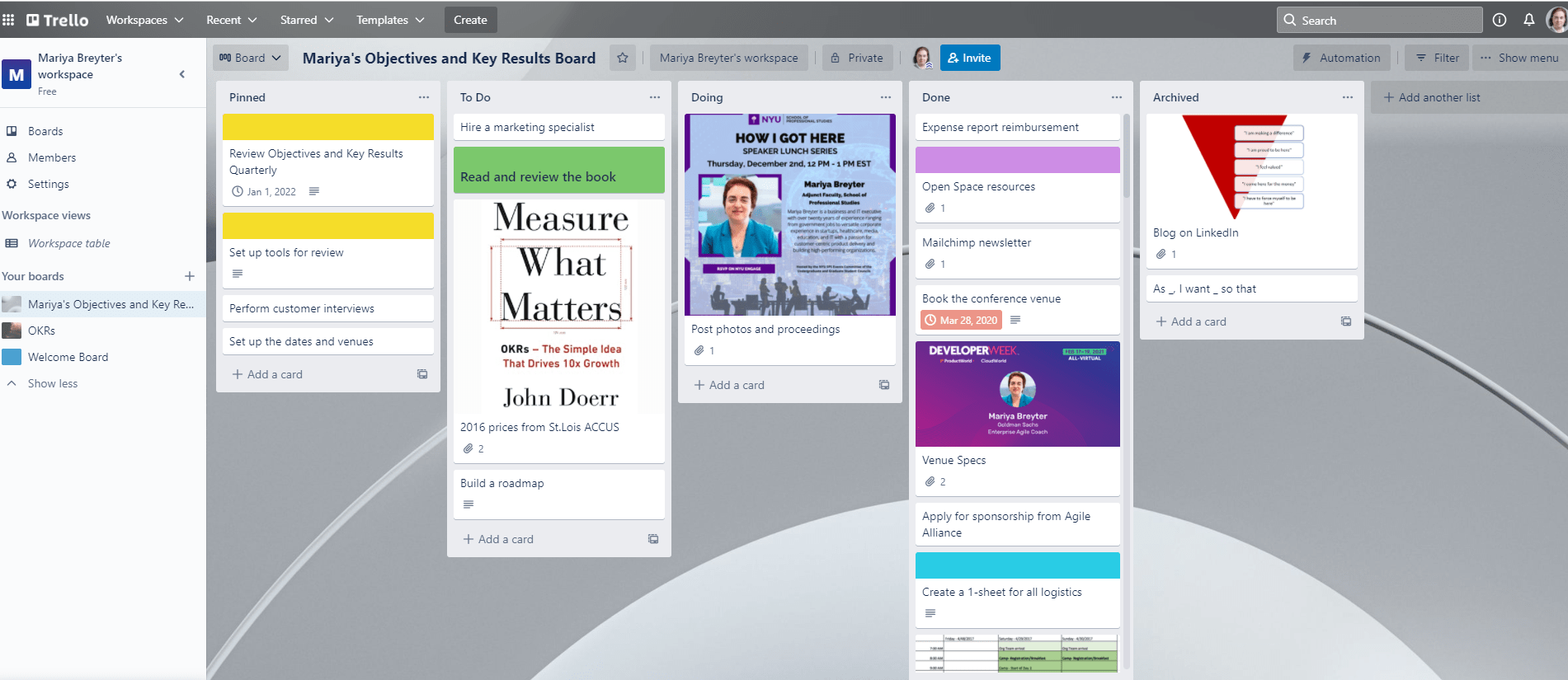Click the Automation button
1568x680 pixels.
[1342, 58]
